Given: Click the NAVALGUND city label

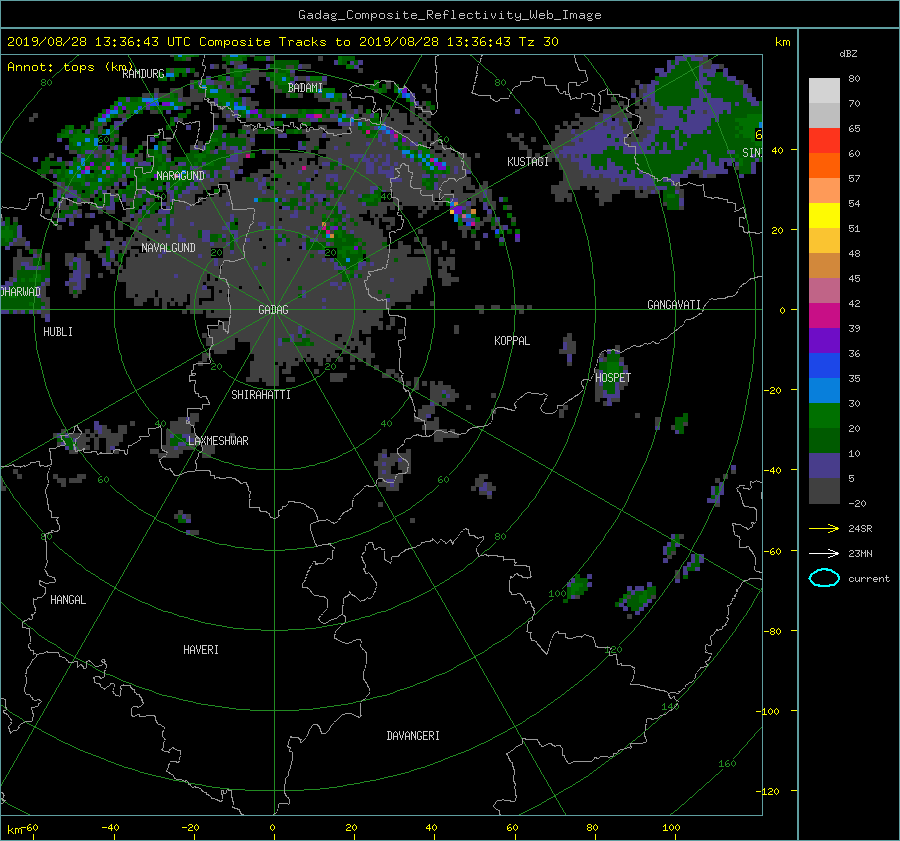Looking at the screenshot, I should coord(168,248).
